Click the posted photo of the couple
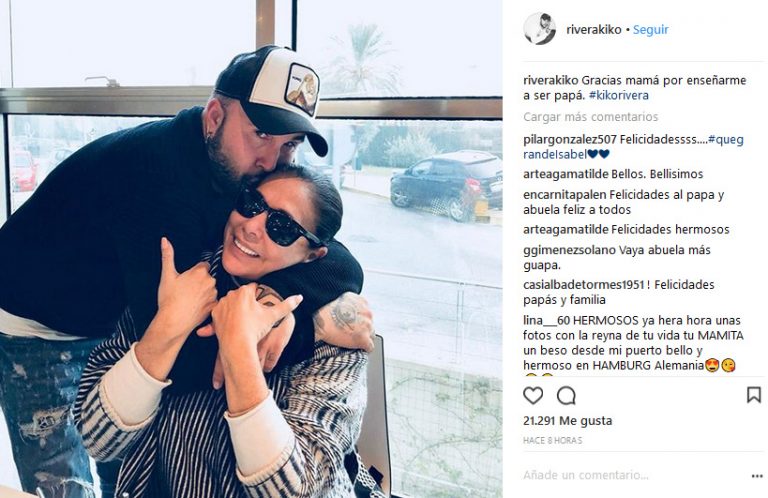The height and width of the screenshot is (498, 768). (251, 249)
